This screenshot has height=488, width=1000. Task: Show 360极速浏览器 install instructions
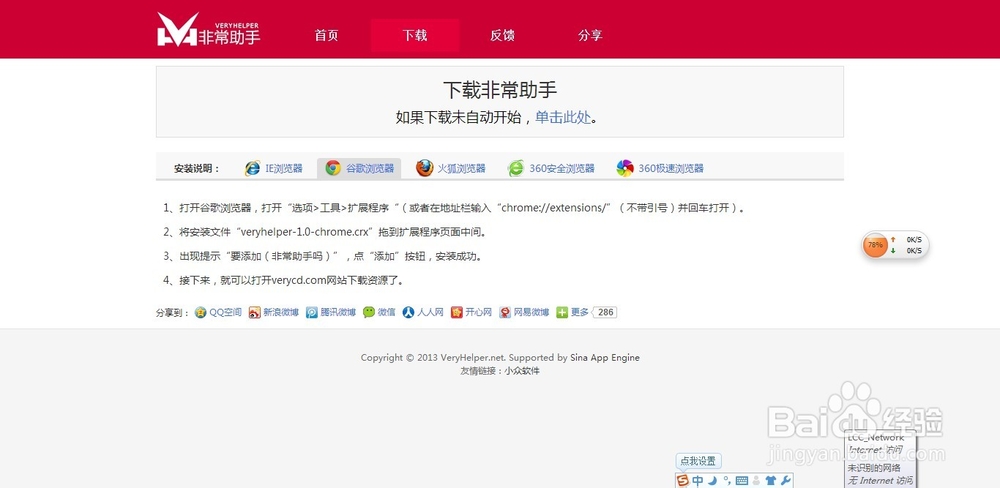671,168
